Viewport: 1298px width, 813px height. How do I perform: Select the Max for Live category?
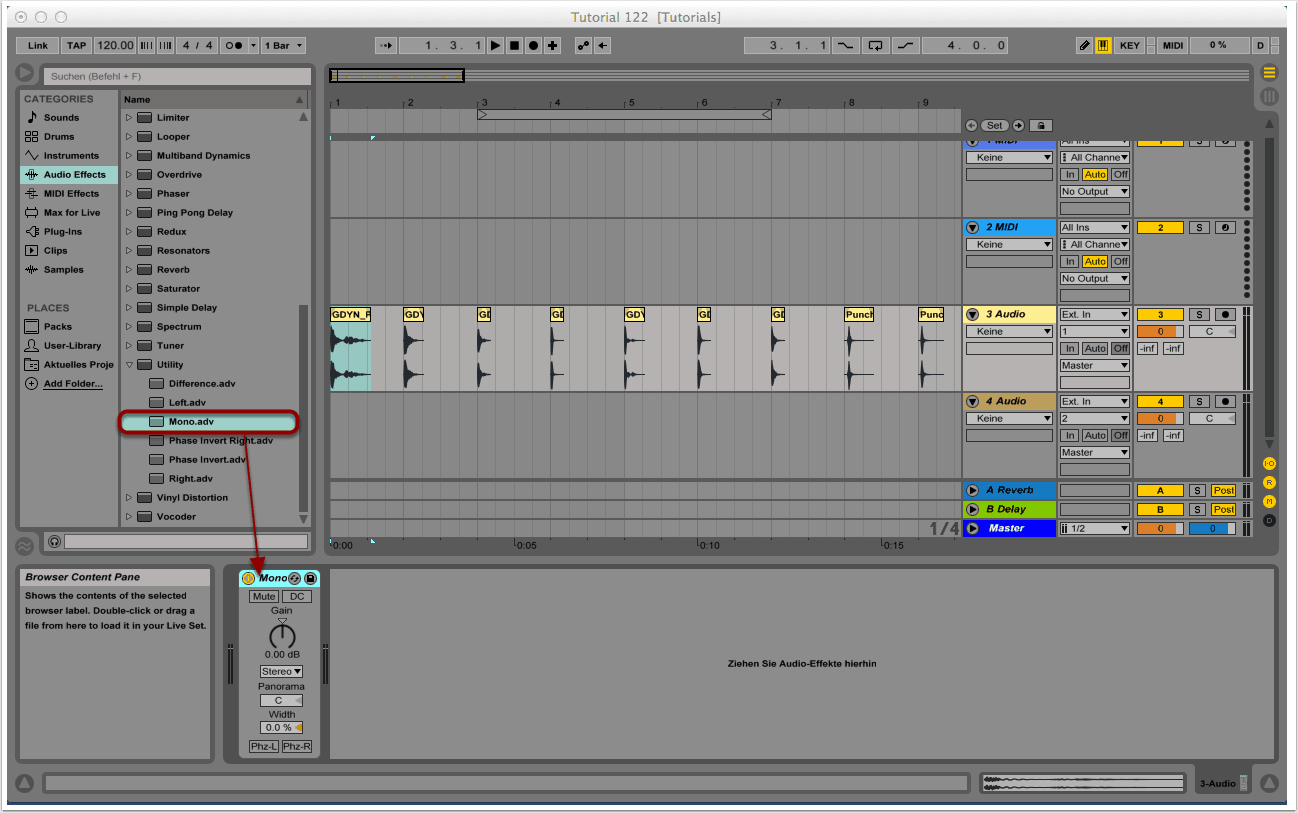71,213
